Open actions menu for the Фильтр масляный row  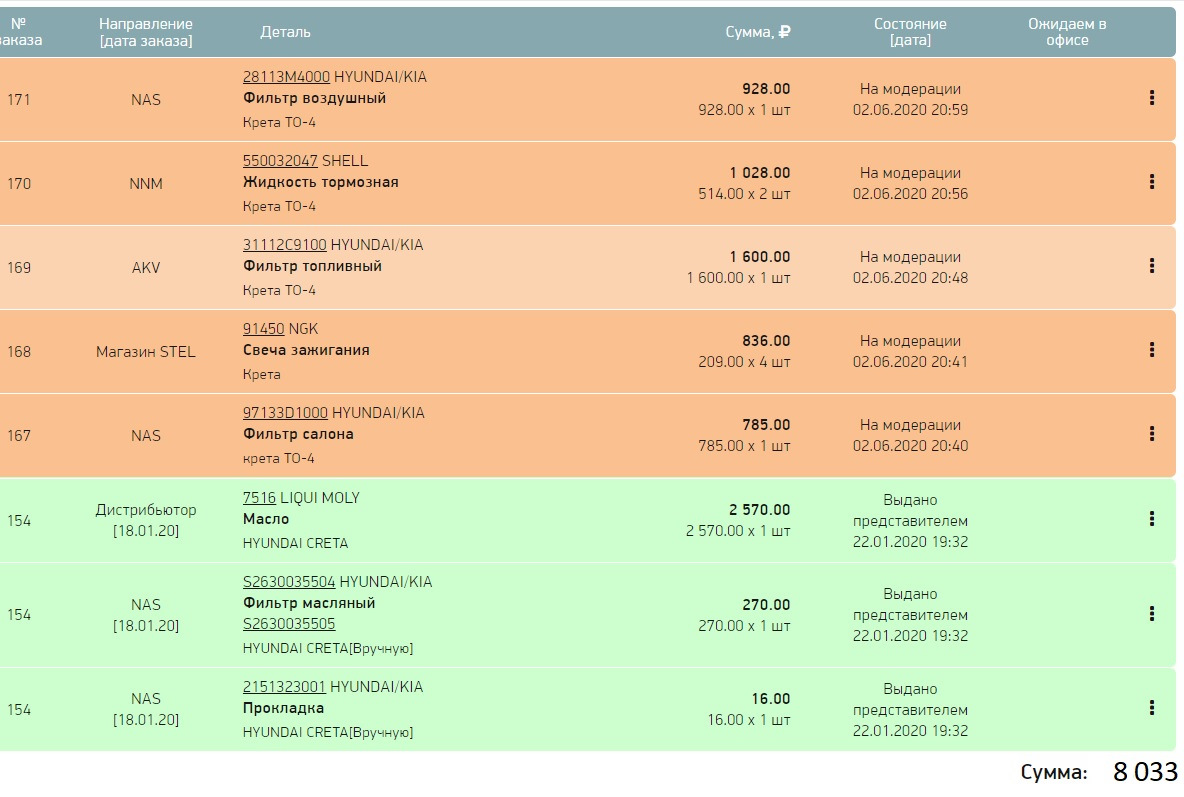point(1152,613)
